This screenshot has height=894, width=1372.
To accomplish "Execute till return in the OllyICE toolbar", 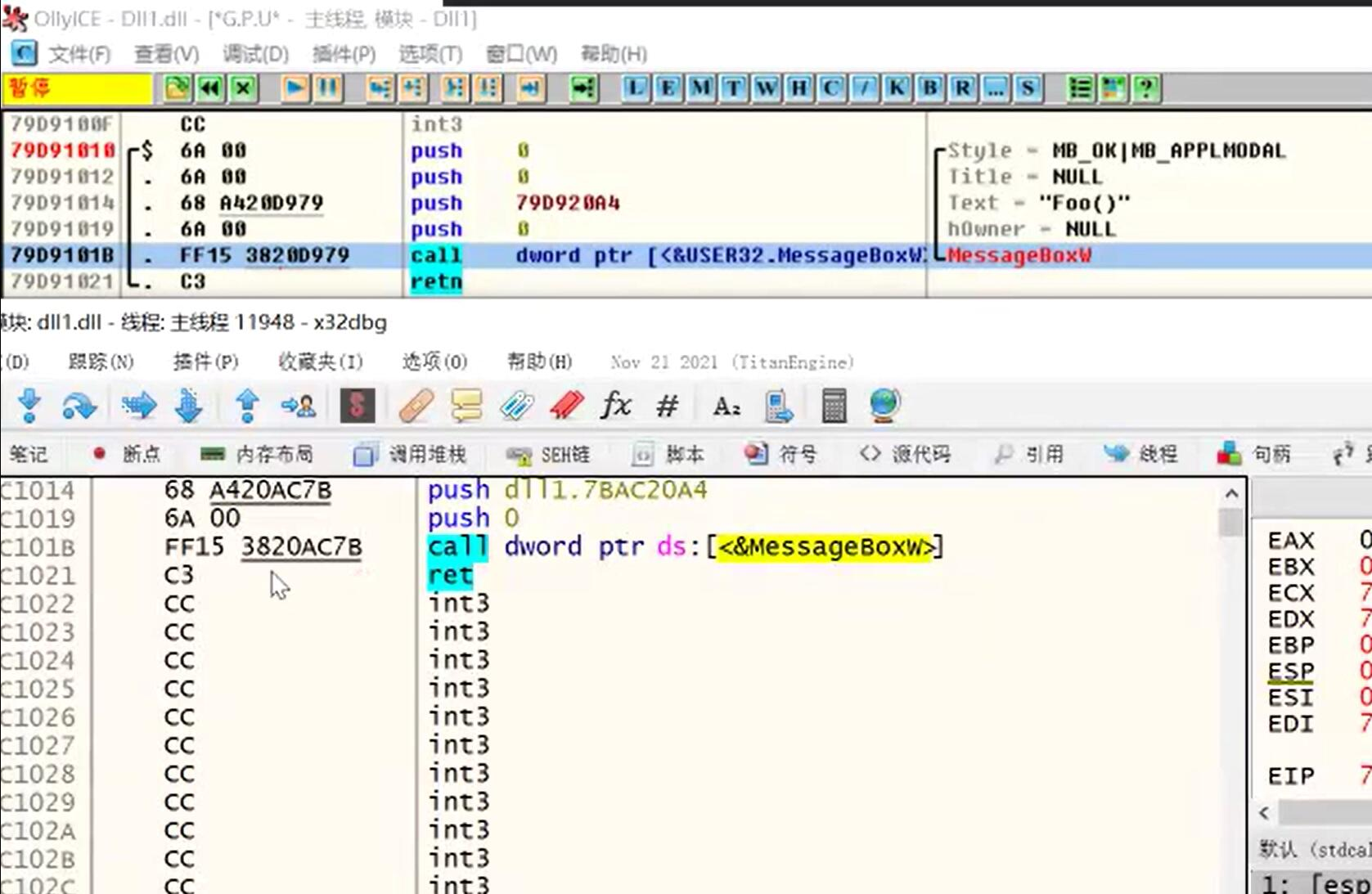I will click(x=531, y=88).
